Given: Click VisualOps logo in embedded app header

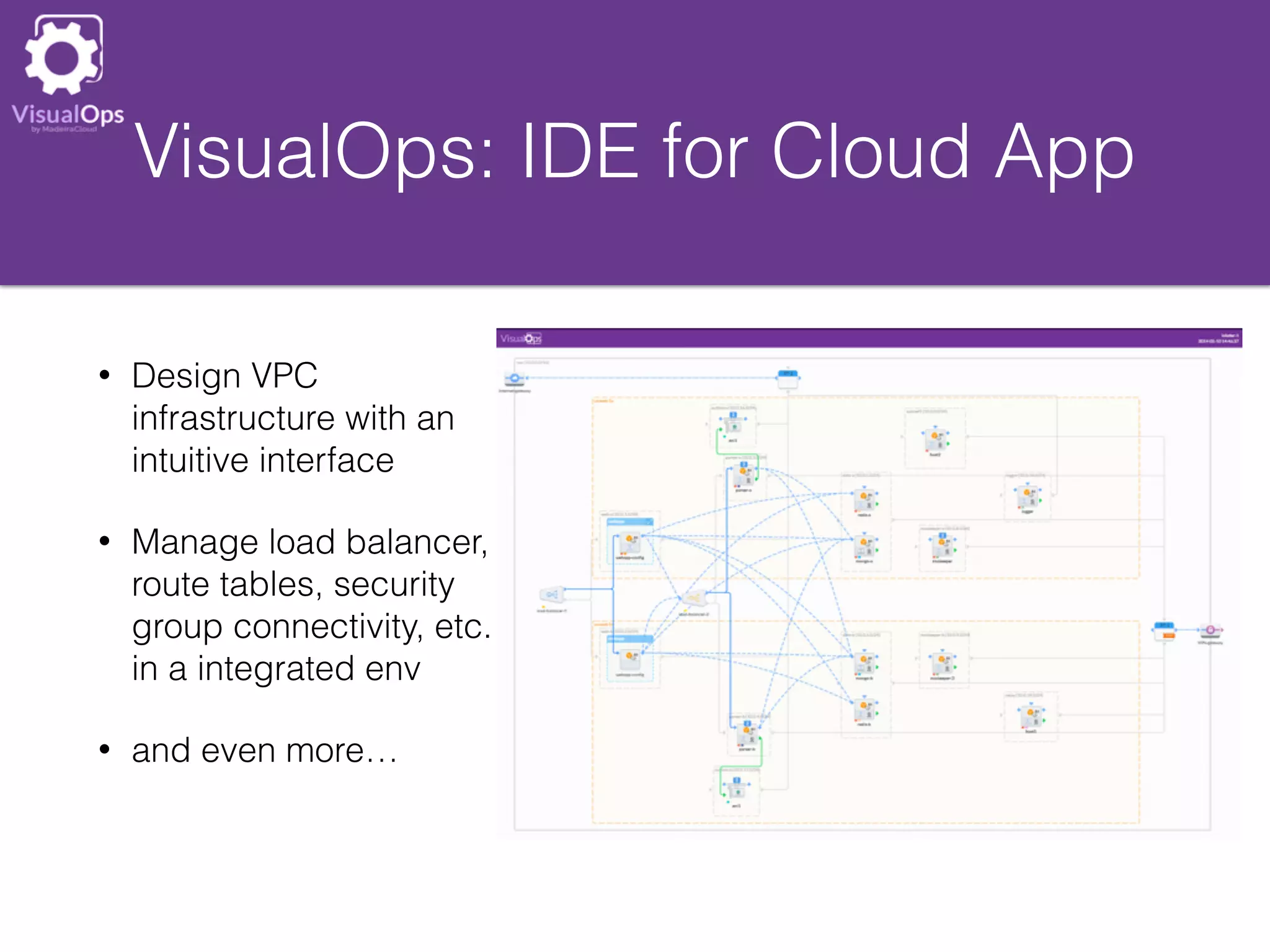Looking at the screenshot, I should click(x=521, y=338).
